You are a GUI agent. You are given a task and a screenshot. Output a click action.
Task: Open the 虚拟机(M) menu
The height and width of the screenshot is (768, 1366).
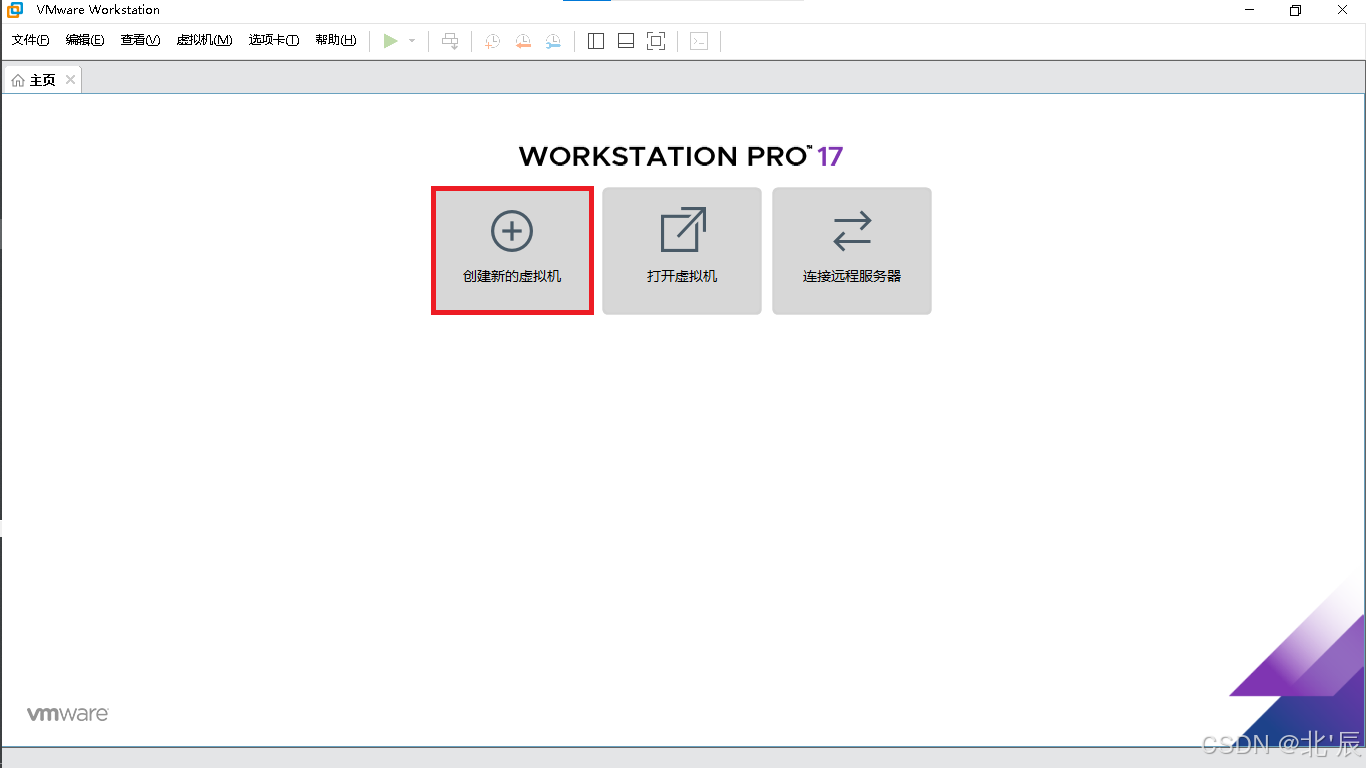pos(204,40)
